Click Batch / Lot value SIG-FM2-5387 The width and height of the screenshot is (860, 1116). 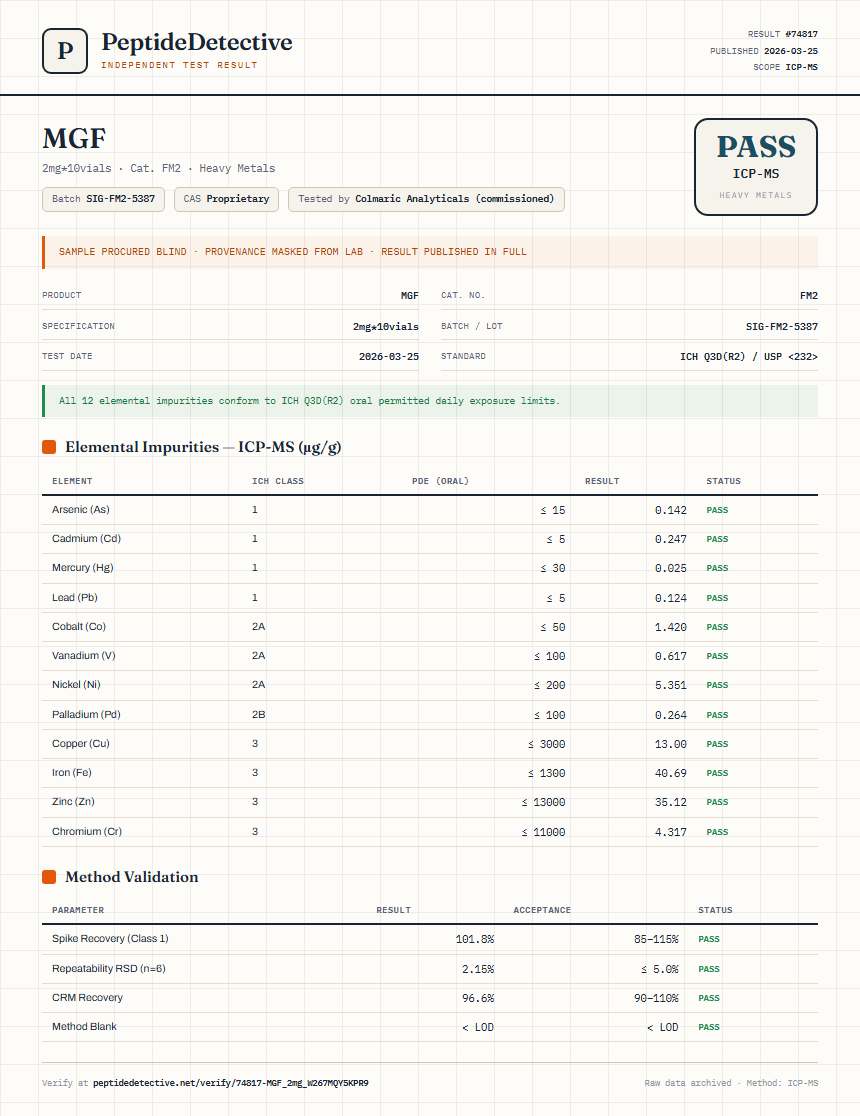(x=782, y=327)
